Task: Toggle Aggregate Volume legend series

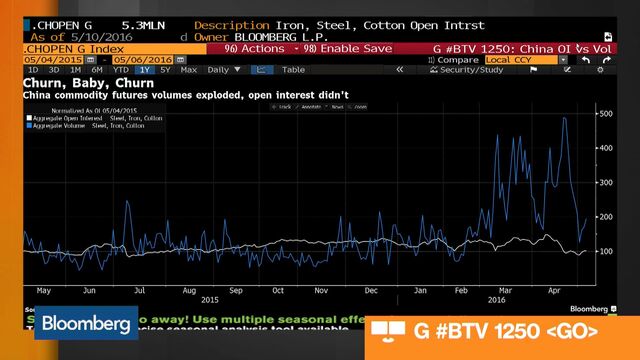Action: 29,126
